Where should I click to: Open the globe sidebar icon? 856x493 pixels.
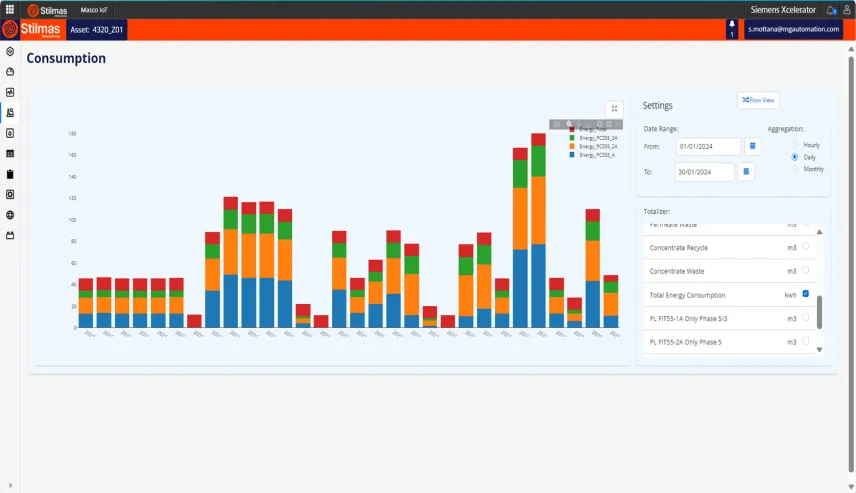(10, 215)
